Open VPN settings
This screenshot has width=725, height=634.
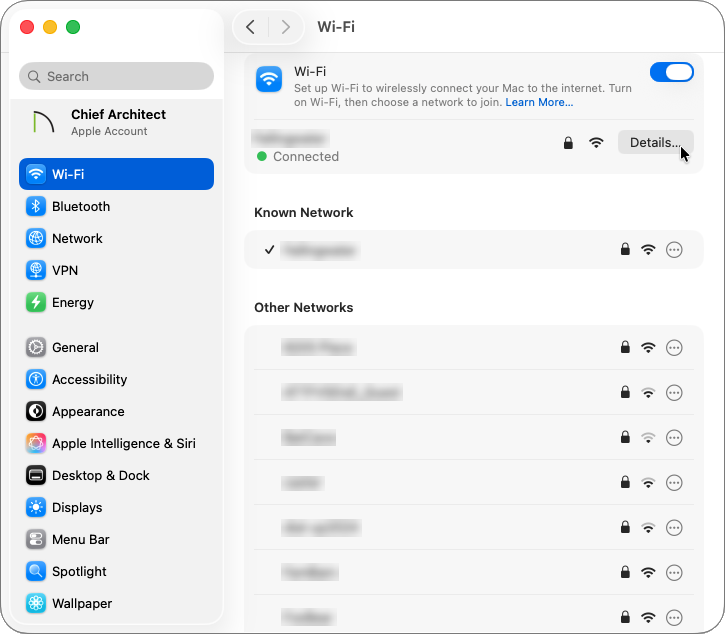(x=117, y=270)
